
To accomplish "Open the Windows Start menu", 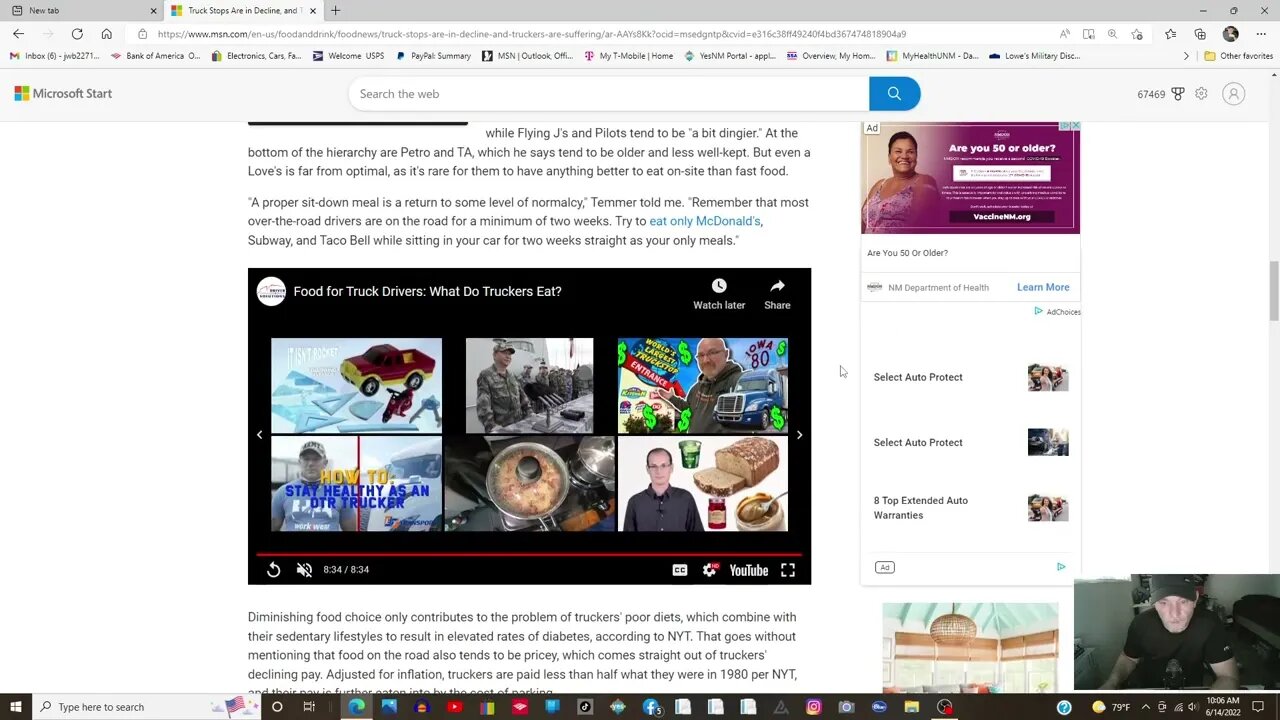I will point(16,707).
